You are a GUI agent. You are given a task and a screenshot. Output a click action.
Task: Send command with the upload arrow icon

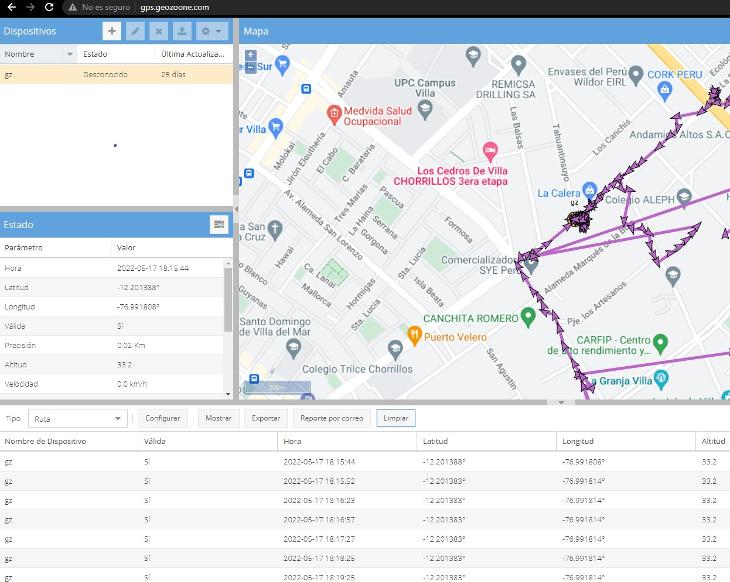coord(182,31)
